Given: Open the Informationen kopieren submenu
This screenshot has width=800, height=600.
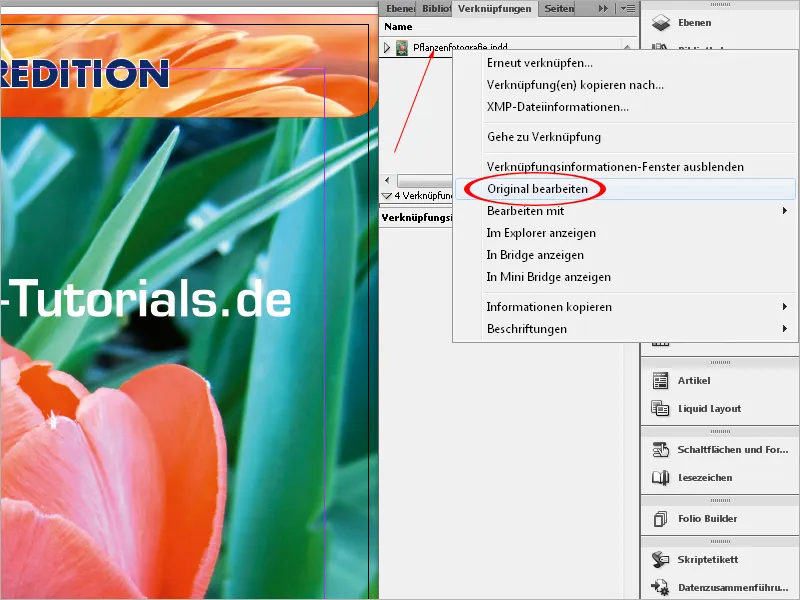Looking at the screenshot, I should click(624, 307).
